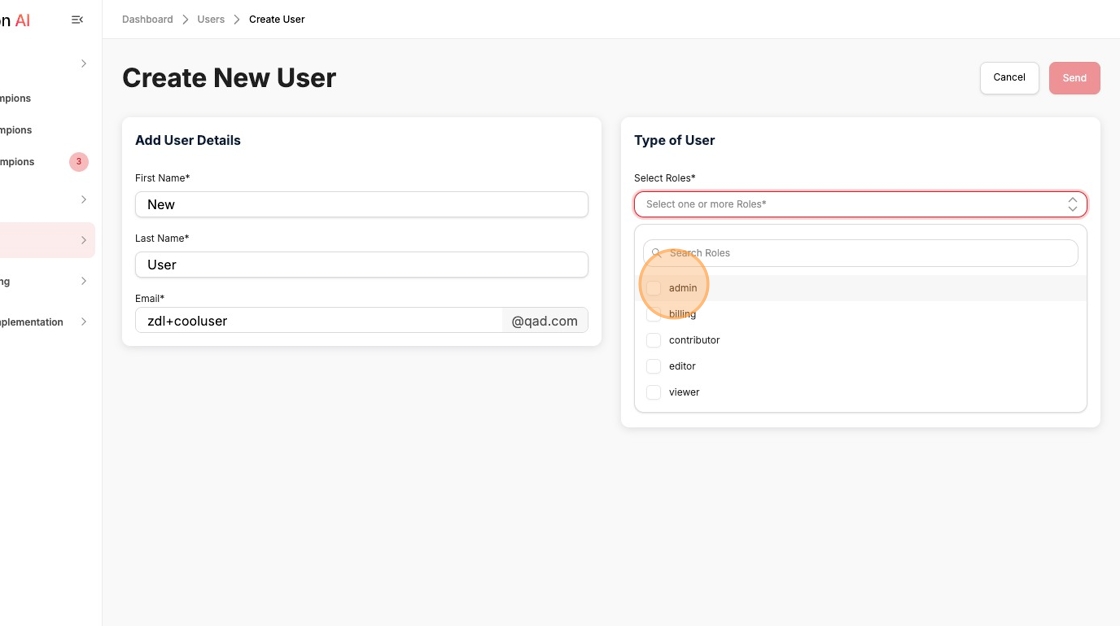Check the billing role checkbox

[x=653, y=314]
